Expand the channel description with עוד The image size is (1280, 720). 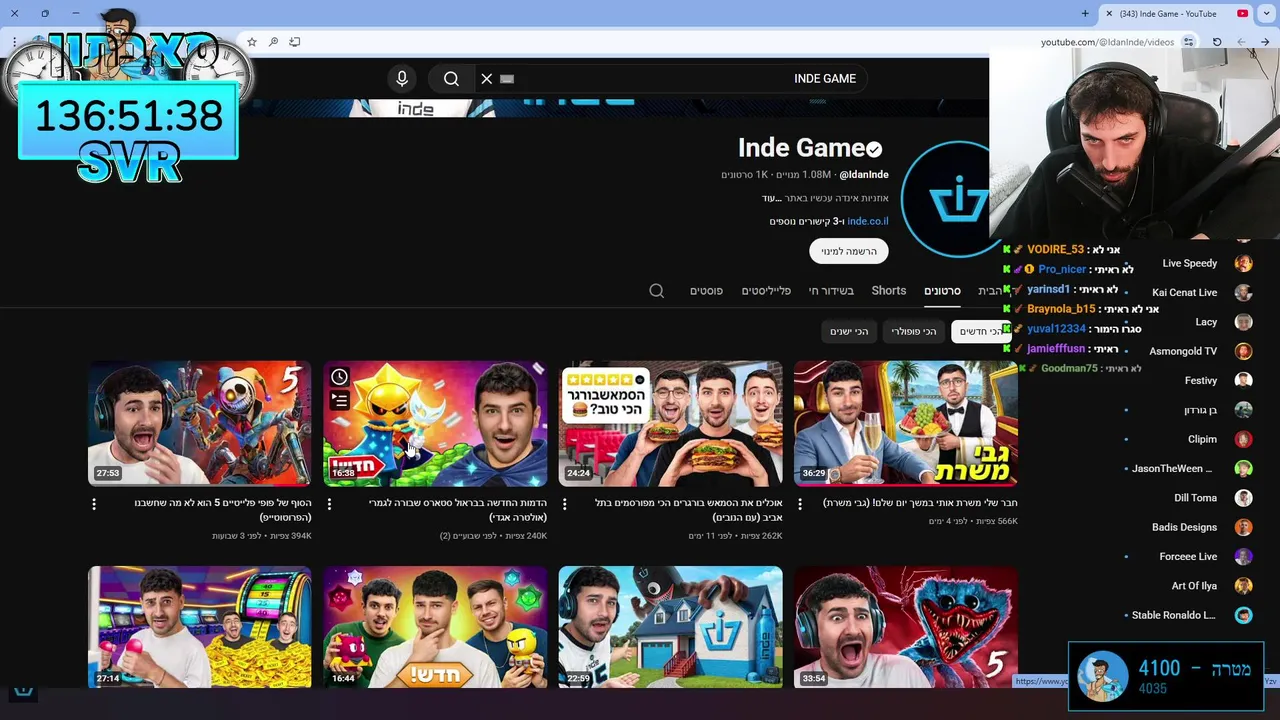pyautogui.click(x=771, y=198)
